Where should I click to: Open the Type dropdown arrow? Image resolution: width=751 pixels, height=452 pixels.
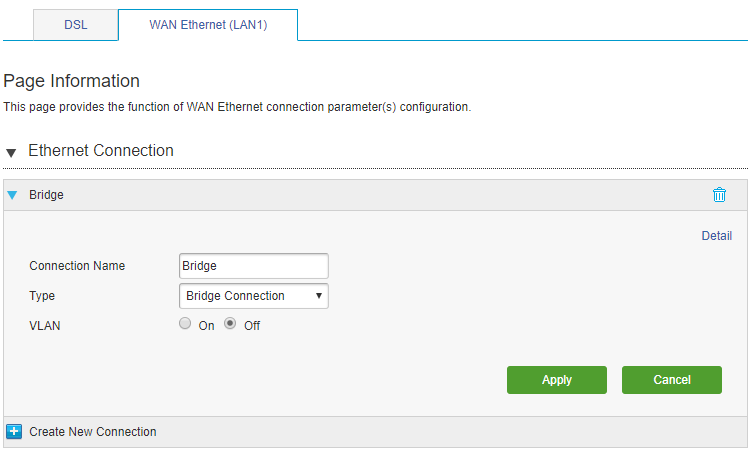[x=319, y=296]
